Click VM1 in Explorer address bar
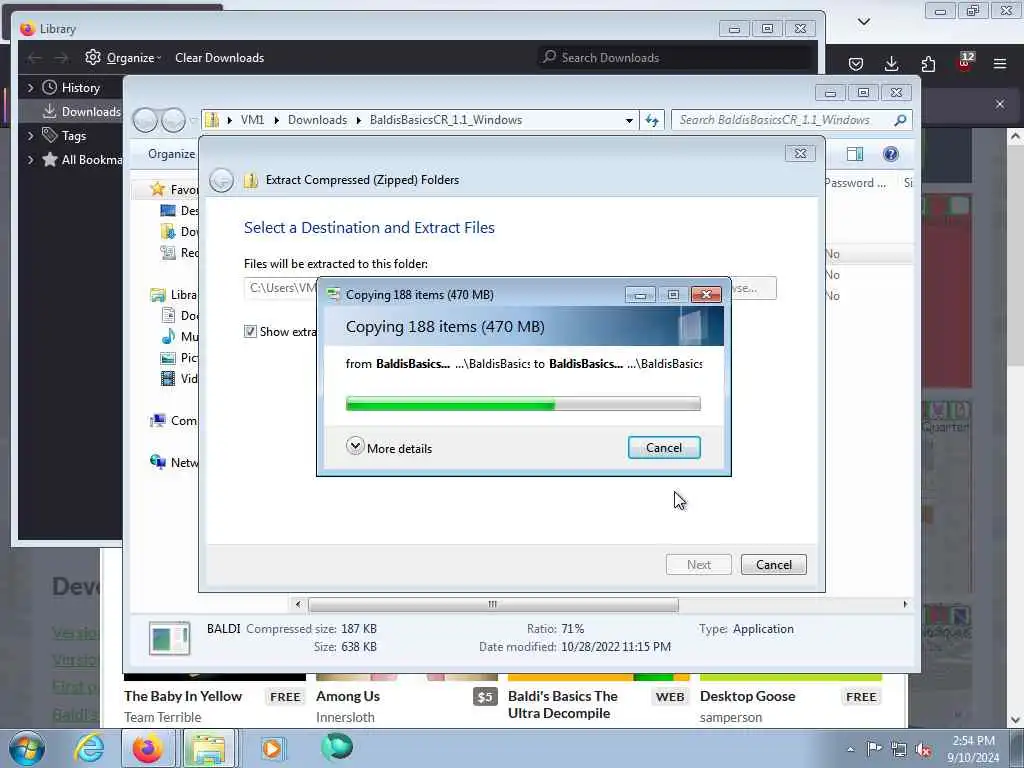This screenshot has height=768, width=1024. click(252, 120)
